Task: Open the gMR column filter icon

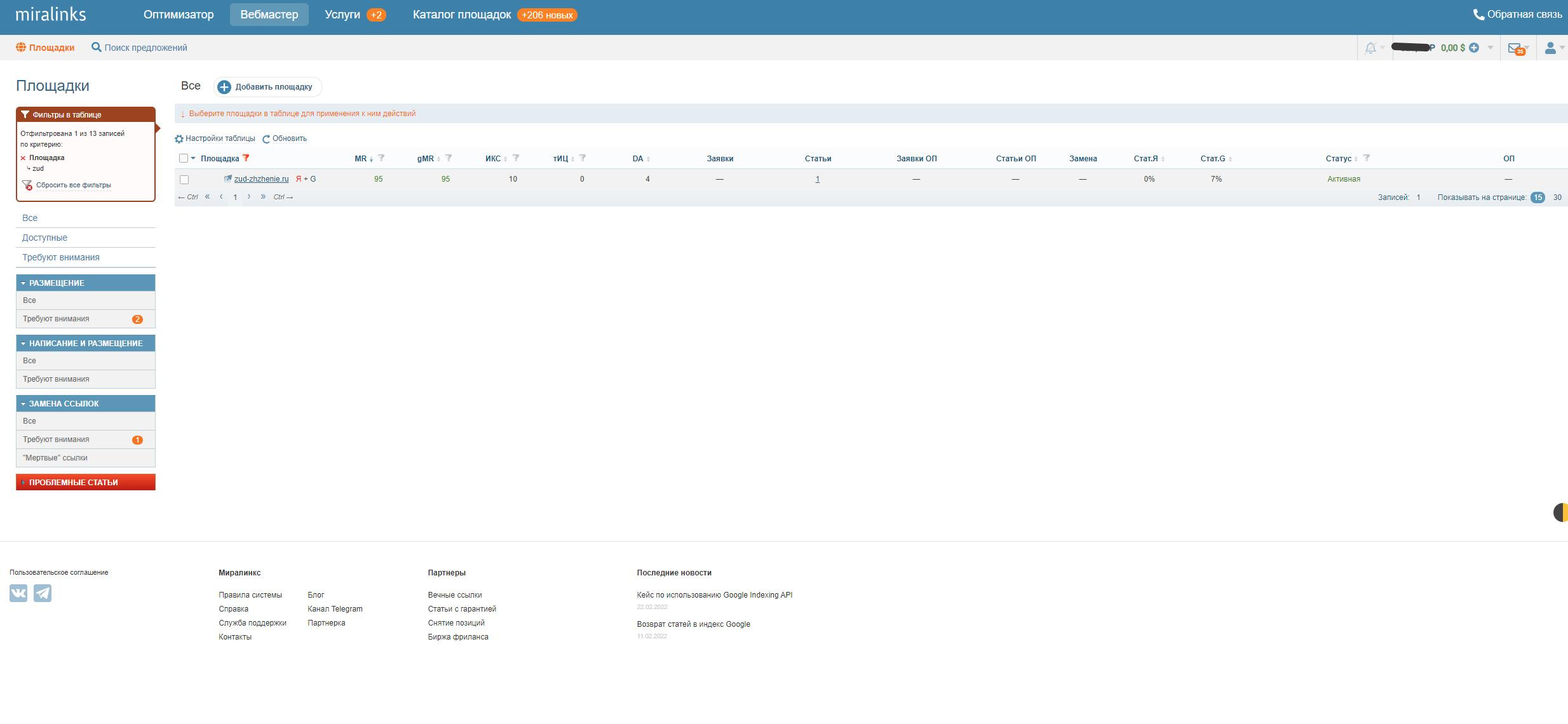Action: [x=449, y=158]
